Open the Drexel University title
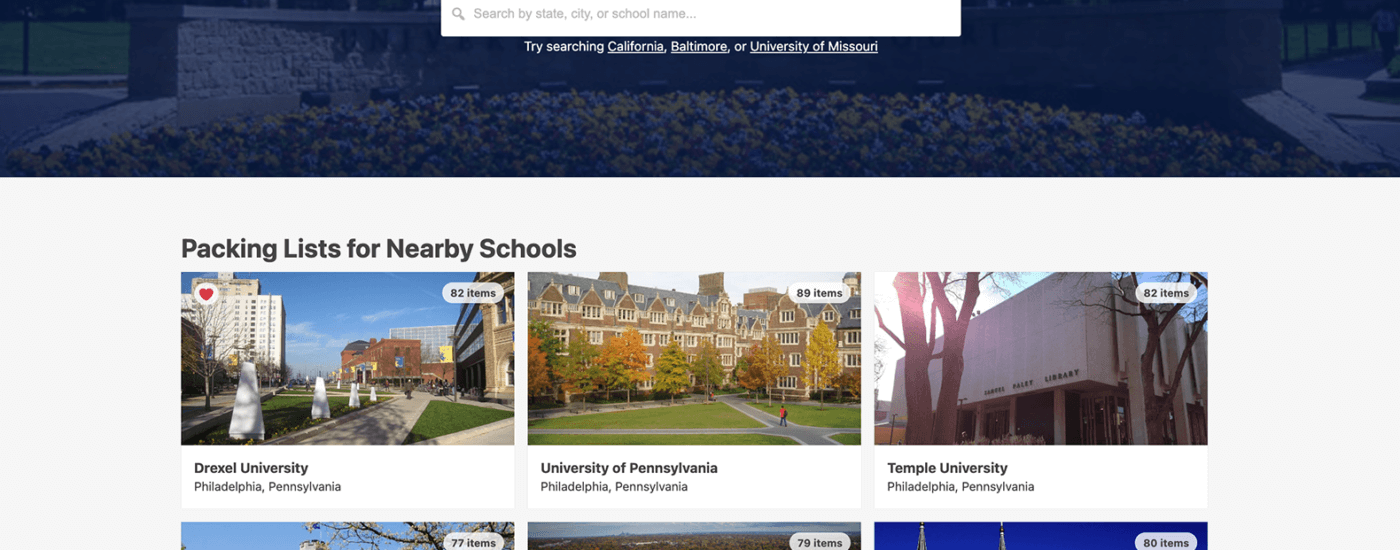 pos(251,468)
